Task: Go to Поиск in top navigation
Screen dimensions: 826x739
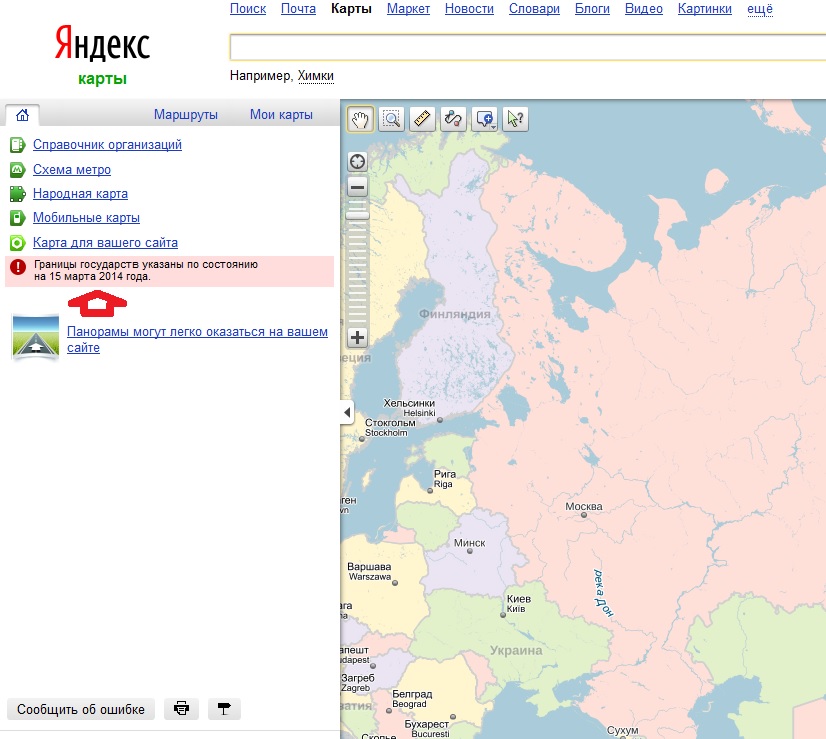Action: click(x=248, y=8)
